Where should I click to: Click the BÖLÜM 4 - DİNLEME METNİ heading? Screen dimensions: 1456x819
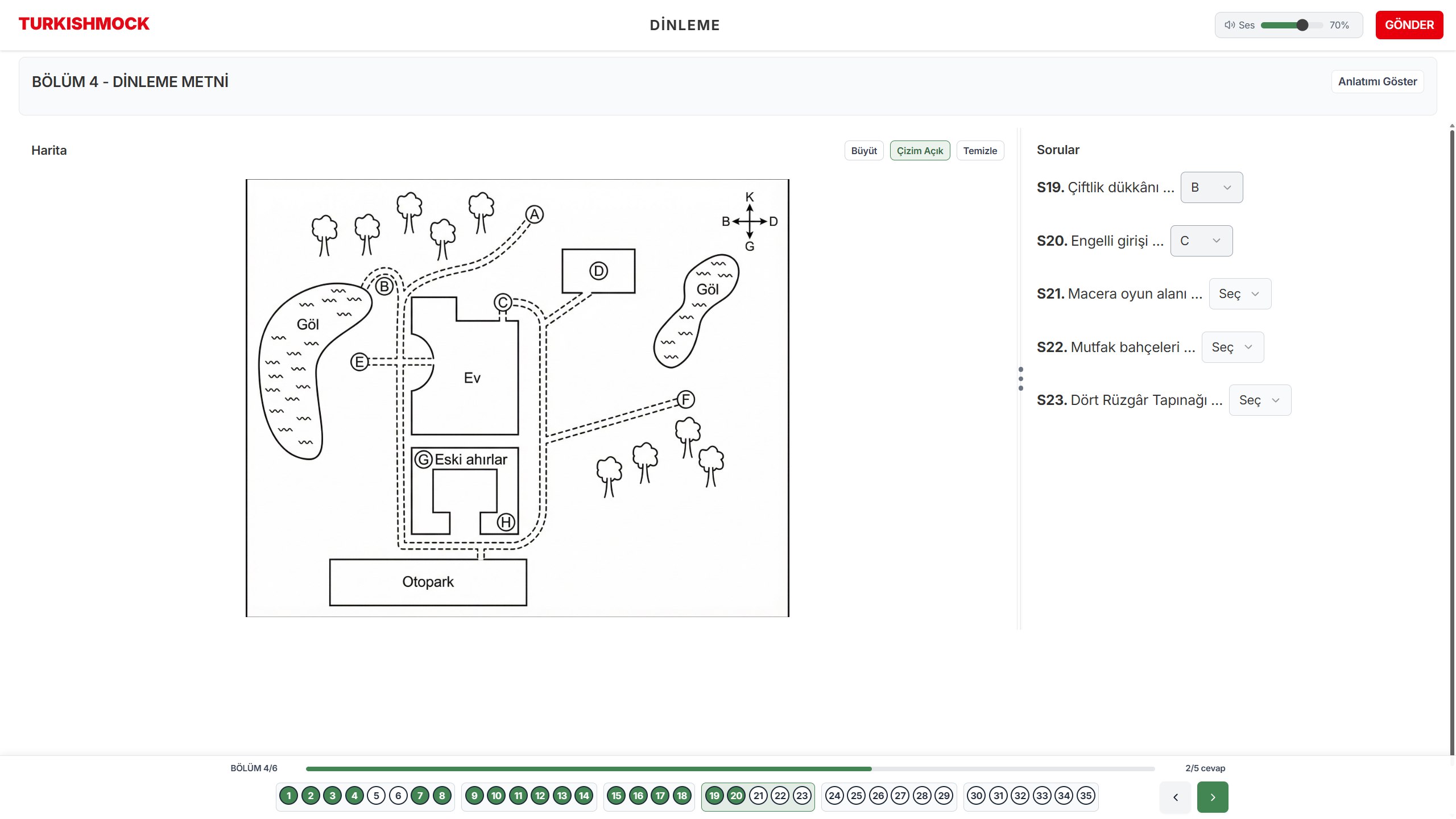[130, 82]
